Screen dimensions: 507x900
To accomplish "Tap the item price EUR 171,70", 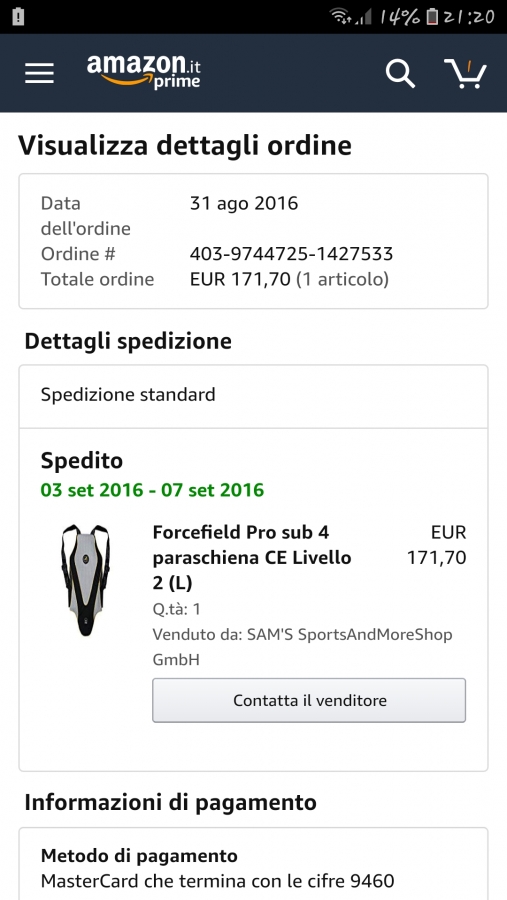I will 436,545.
